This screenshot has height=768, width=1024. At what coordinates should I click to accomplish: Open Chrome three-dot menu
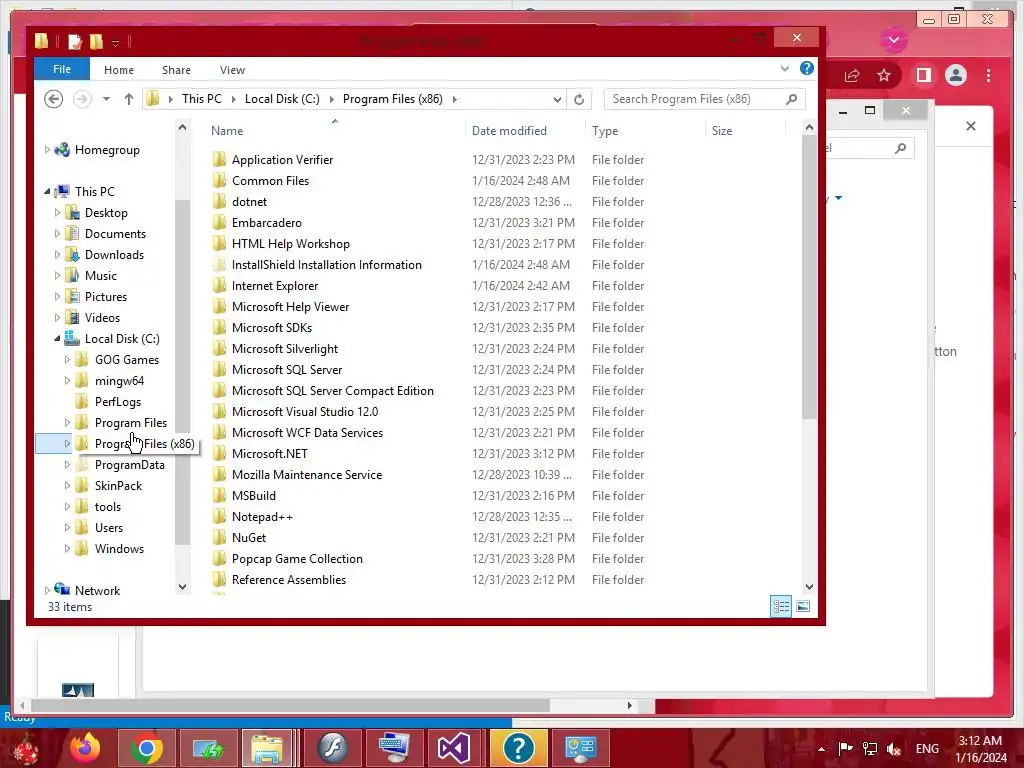pos(989,75)
